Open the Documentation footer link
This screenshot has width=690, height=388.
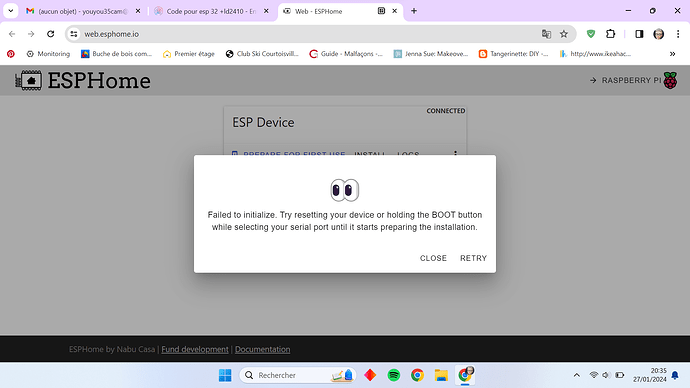tap(262, 349)
